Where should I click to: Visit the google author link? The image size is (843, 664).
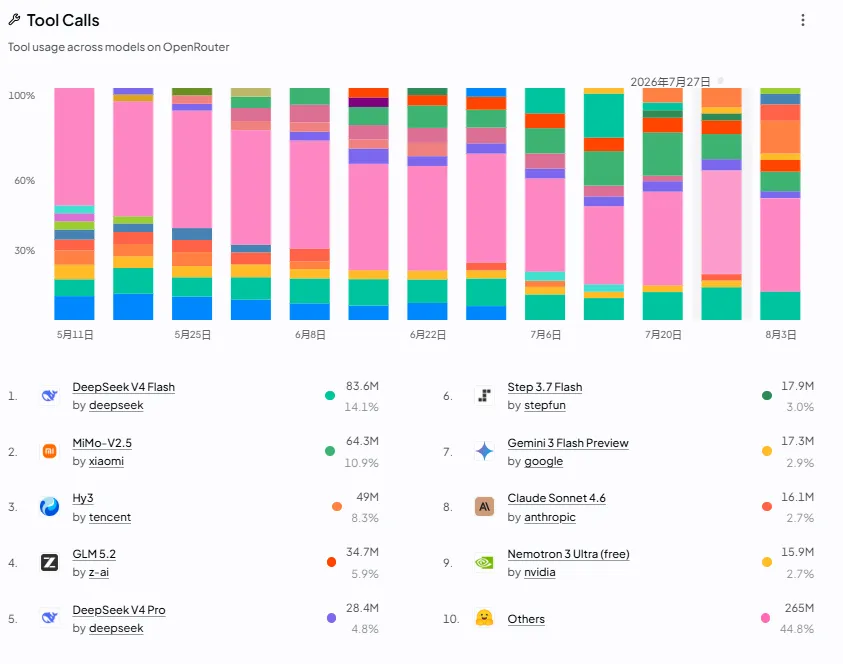coord(544,461)
